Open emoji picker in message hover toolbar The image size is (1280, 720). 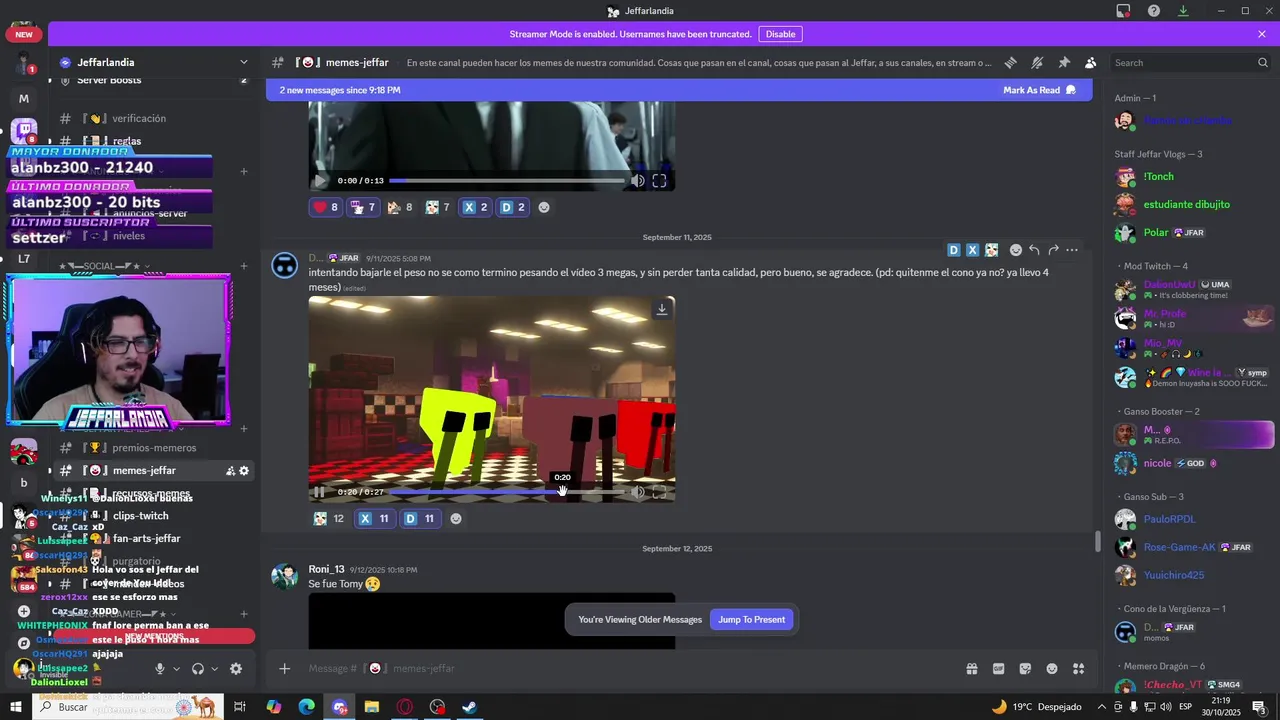tap(1016, 250)
